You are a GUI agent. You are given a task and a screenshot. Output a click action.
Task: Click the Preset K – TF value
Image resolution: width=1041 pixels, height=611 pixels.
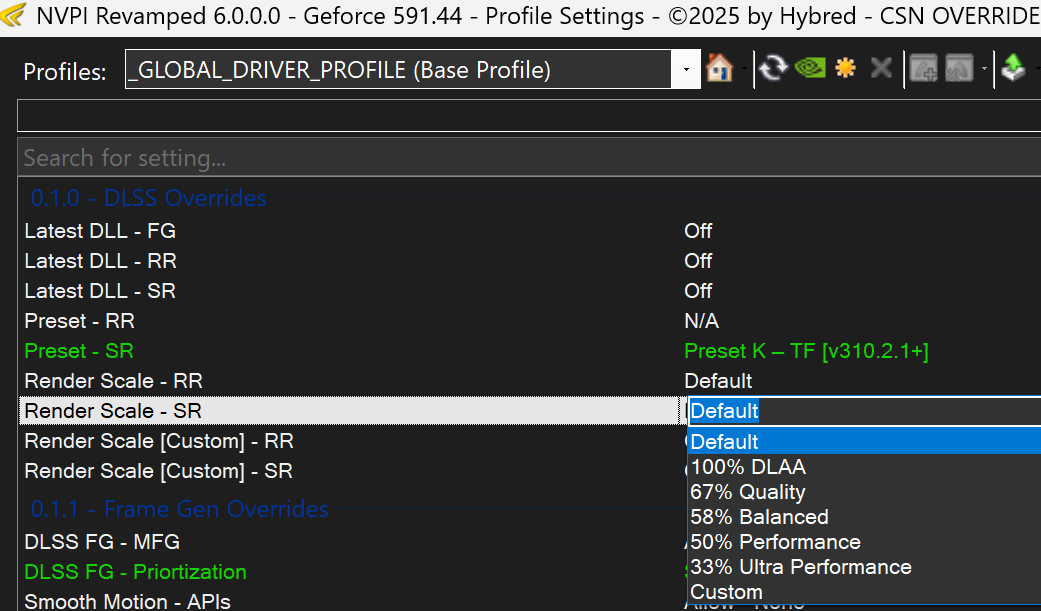click(x=807, y=351)
